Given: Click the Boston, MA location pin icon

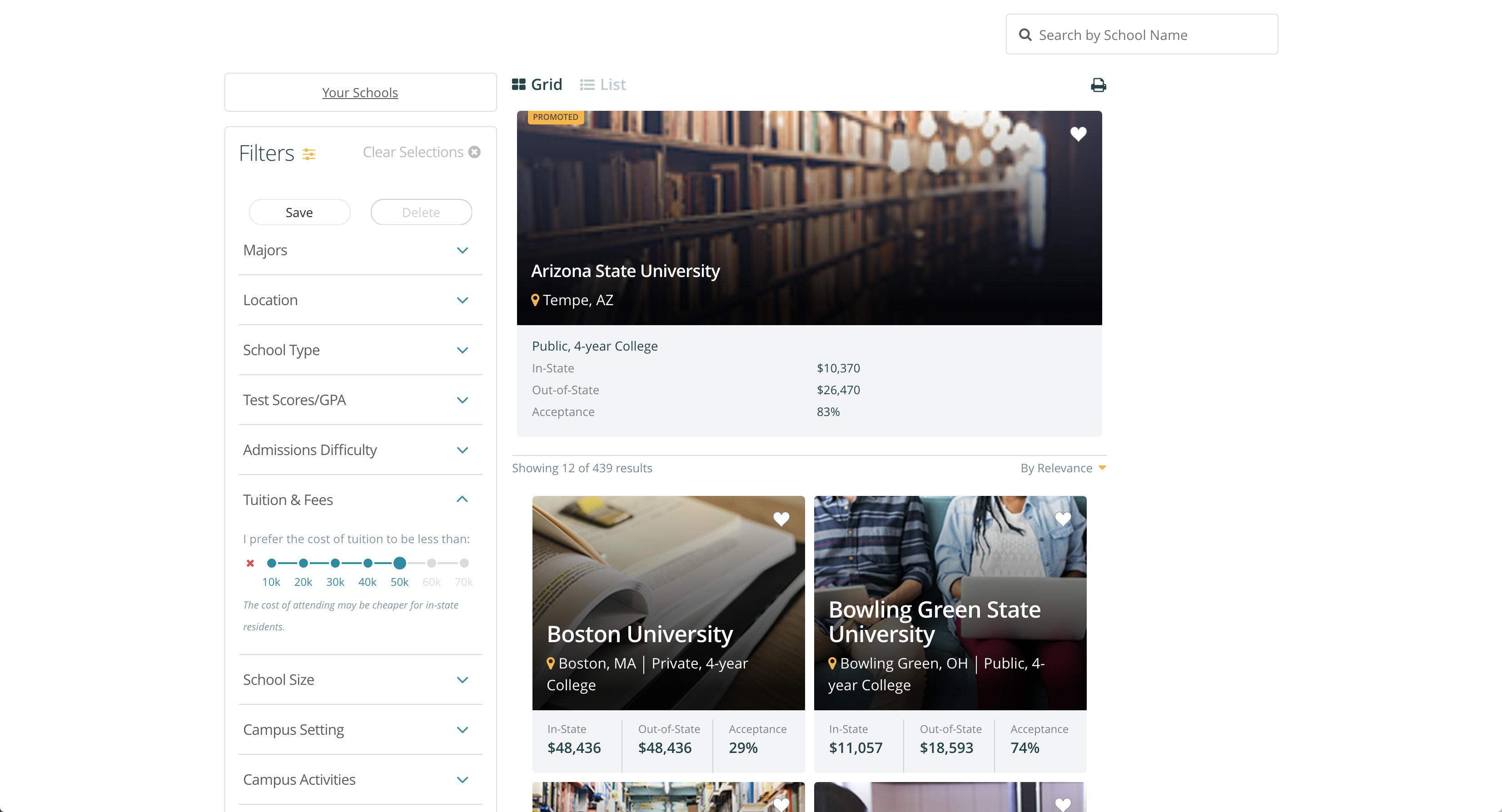Looking at the screenshot, I should click(550, 663).
